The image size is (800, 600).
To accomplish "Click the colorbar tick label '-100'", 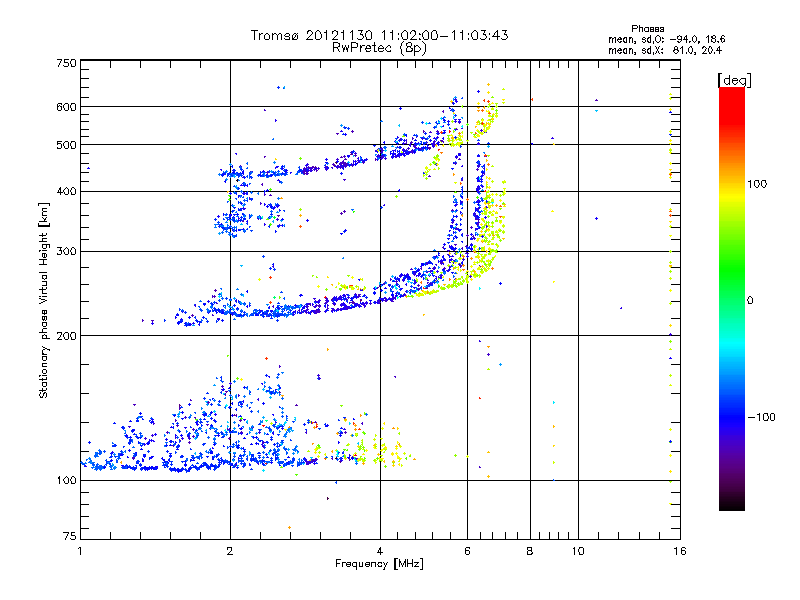I will click(x=761, y=417).
